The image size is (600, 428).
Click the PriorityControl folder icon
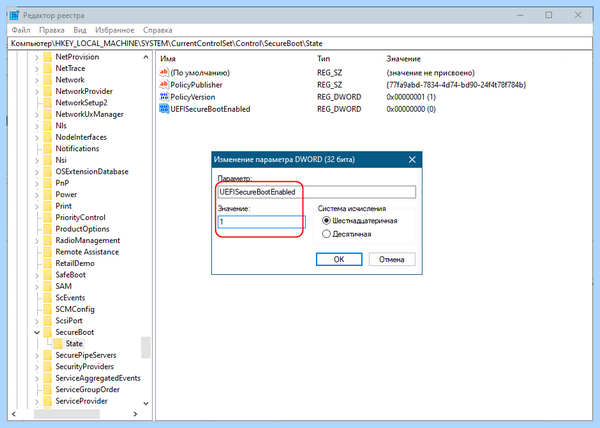[47, 218]
